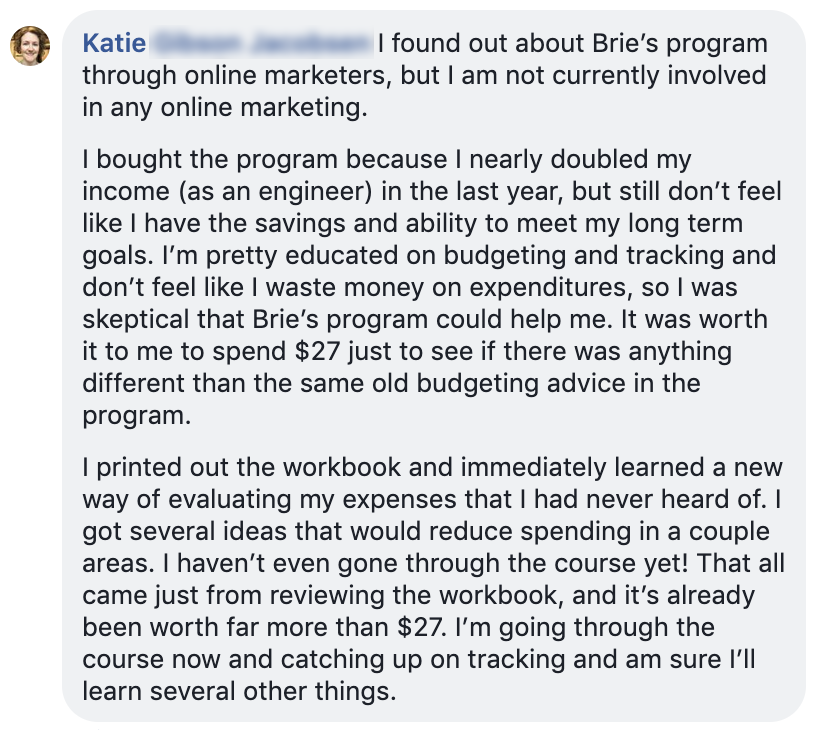Click the first paragraph about online marketers
816x730 pixels.
(x=400, y=76)
